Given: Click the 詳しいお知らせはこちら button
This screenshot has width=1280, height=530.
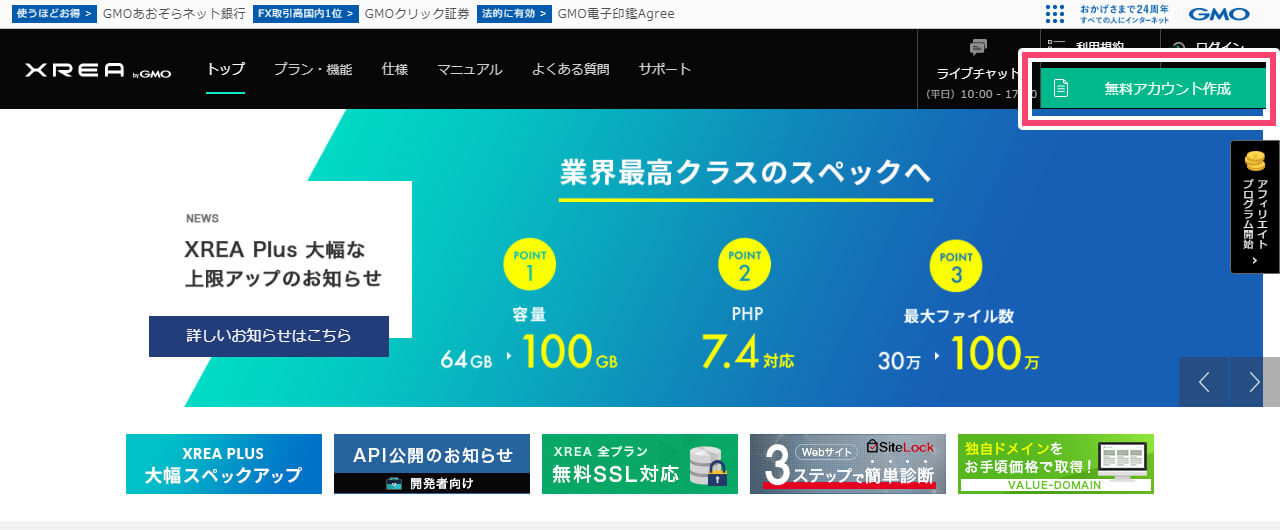Looking at the screenshot, I should [269, 336].
